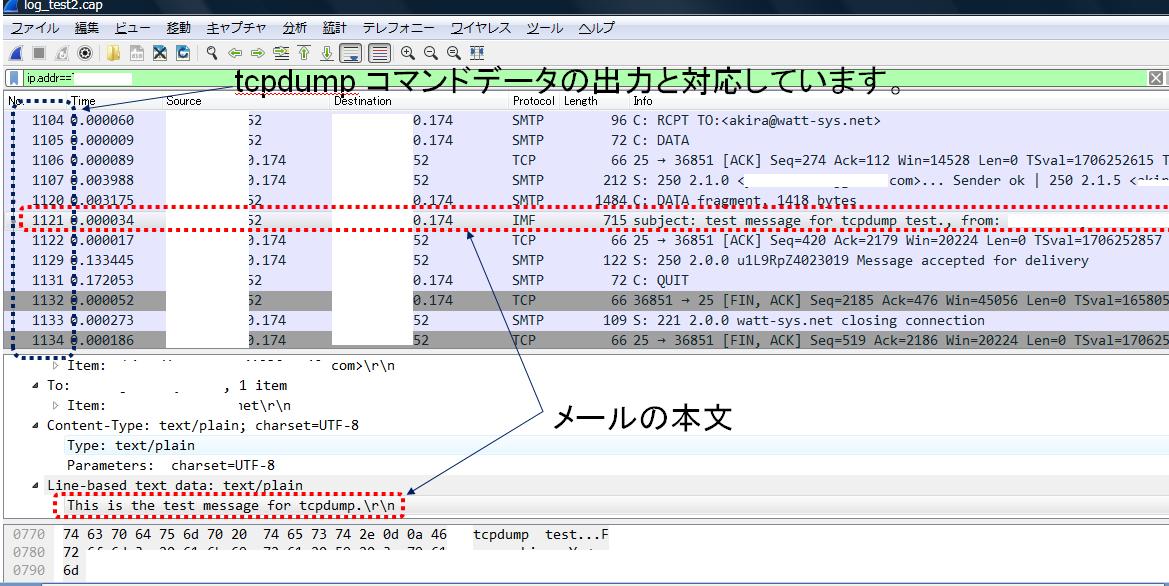
Task: Sort packets by Source column header
Action: coord(247,101)
